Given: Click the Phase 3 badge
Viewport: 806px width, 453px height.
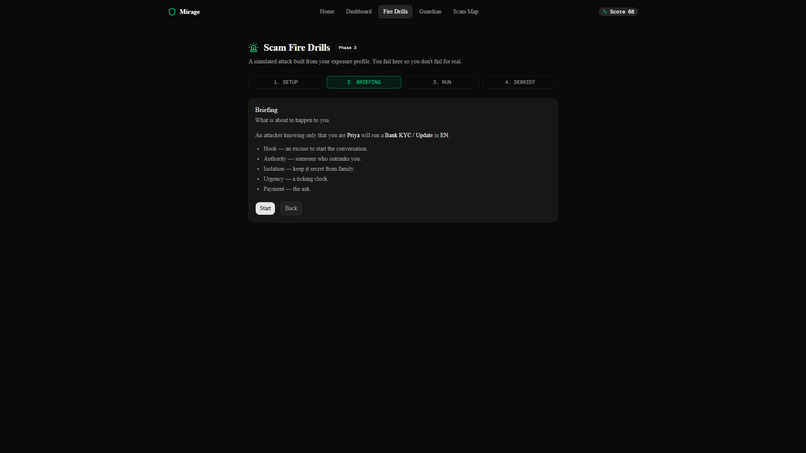Looking at the screenshot, I should 347,48.
